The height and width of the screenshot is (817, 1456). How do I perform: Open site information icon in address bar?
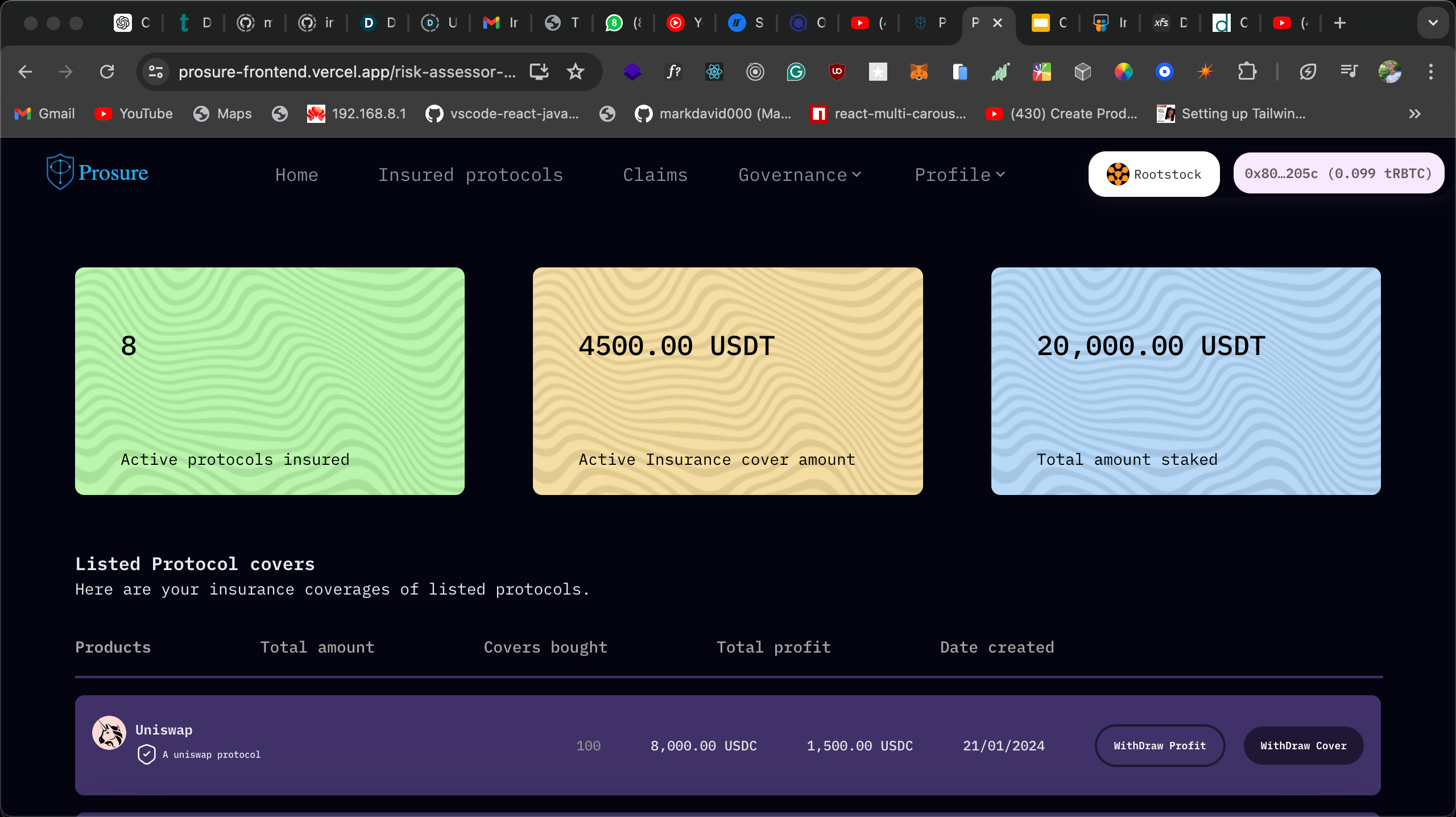(155, 72)
